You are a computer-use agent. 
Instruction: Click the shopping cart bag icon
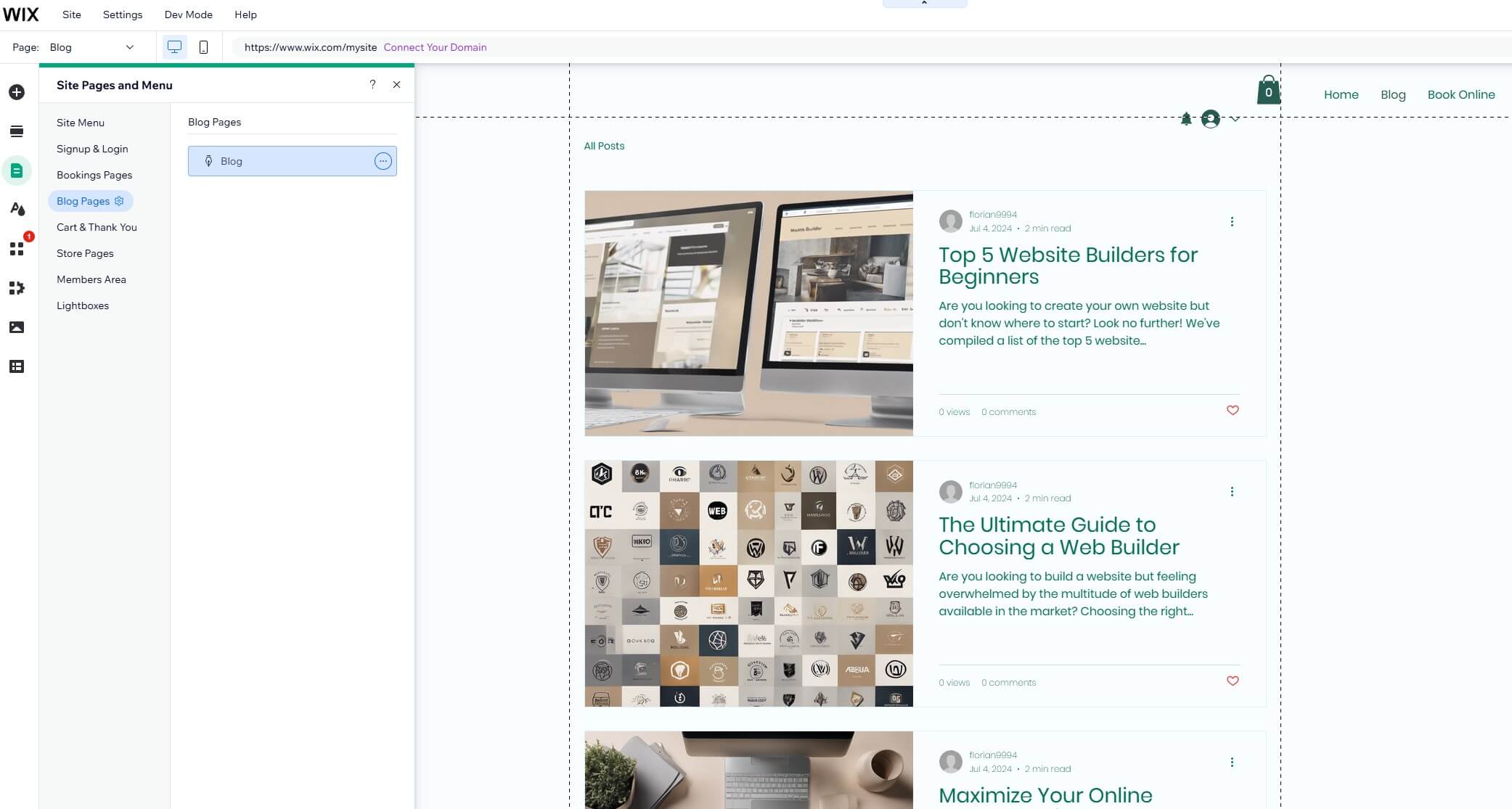[x=1268, y=90]
